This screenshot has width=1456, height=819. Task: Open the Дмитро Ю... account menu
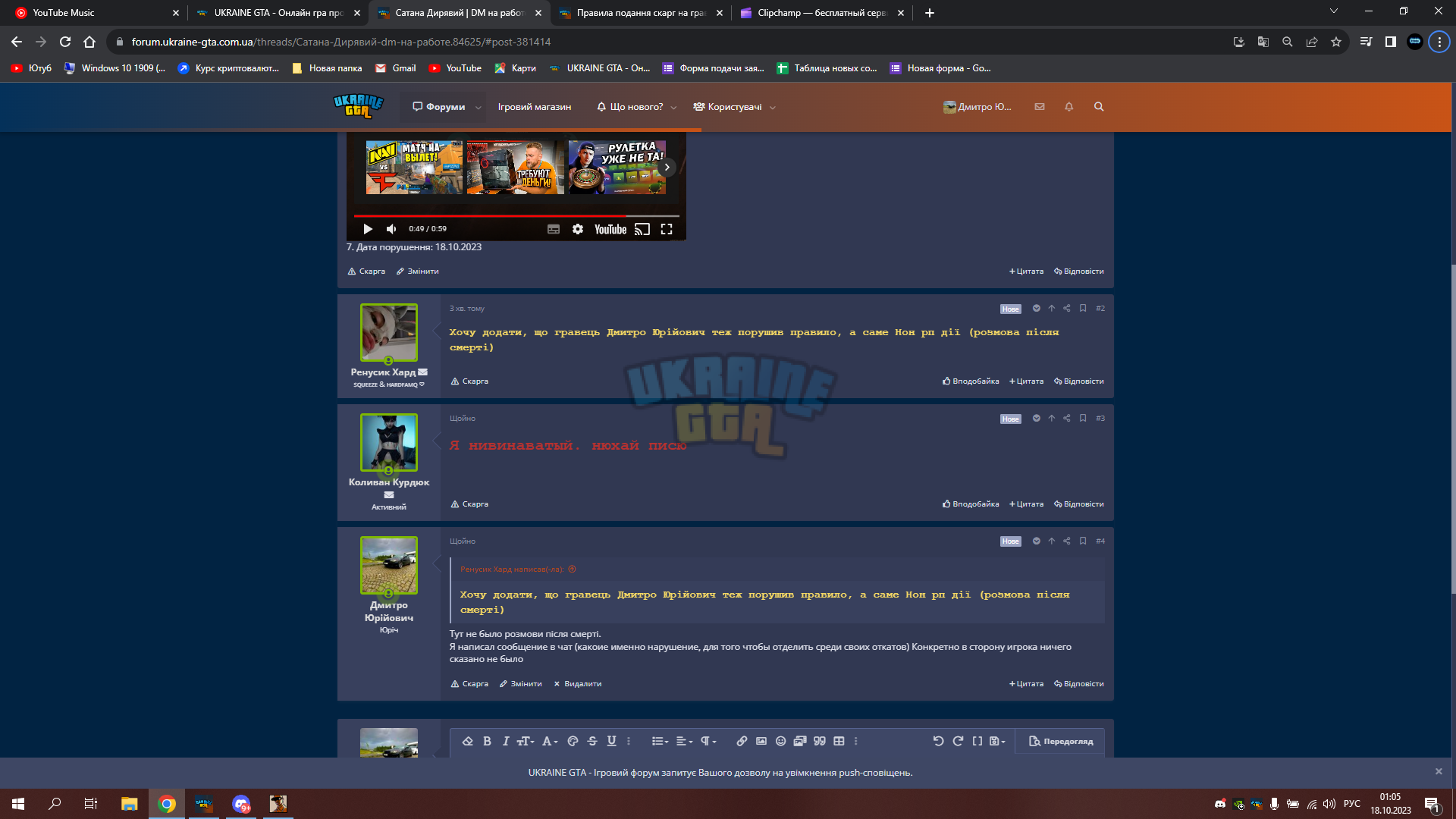(x=977, y=107)
